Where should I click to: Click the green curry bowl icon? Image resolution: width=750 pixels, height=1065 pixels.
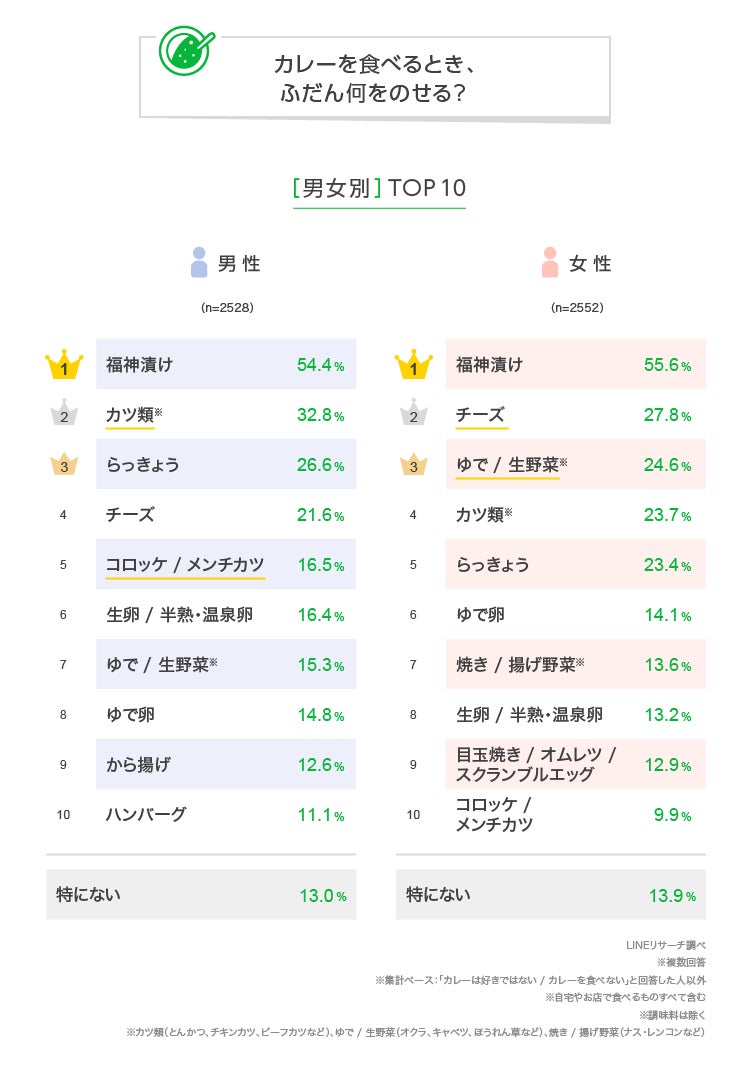[x=184, y=50]
